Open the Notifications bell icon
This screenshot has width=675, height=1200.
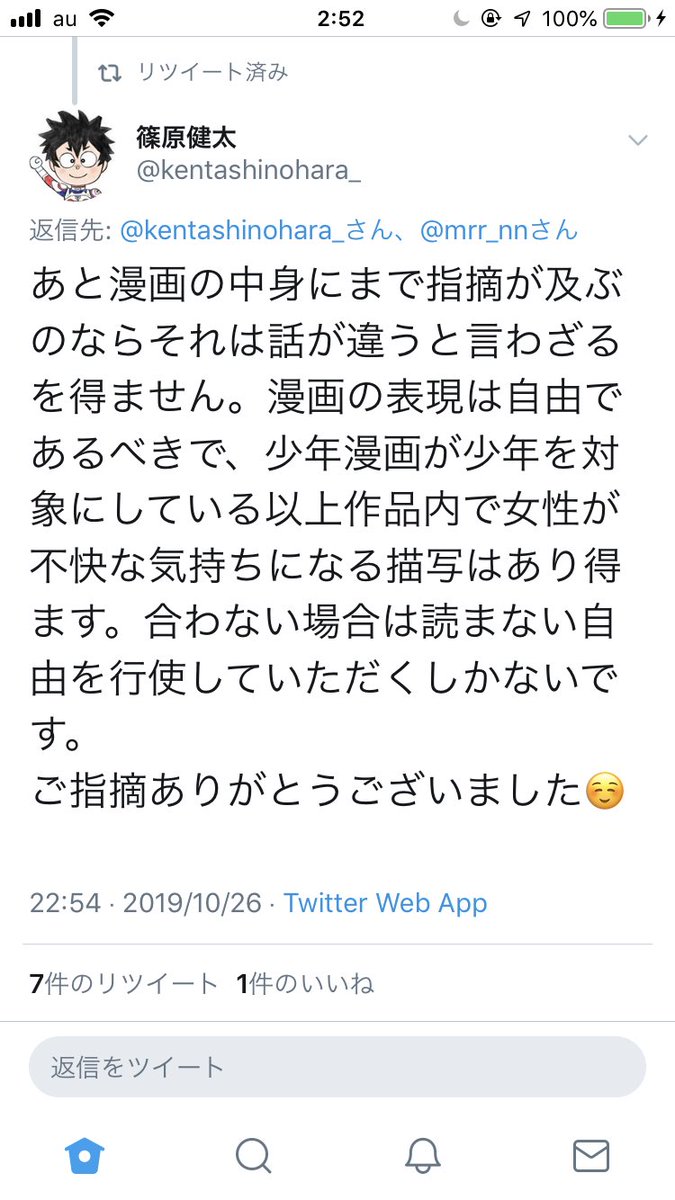point(423,1156)
